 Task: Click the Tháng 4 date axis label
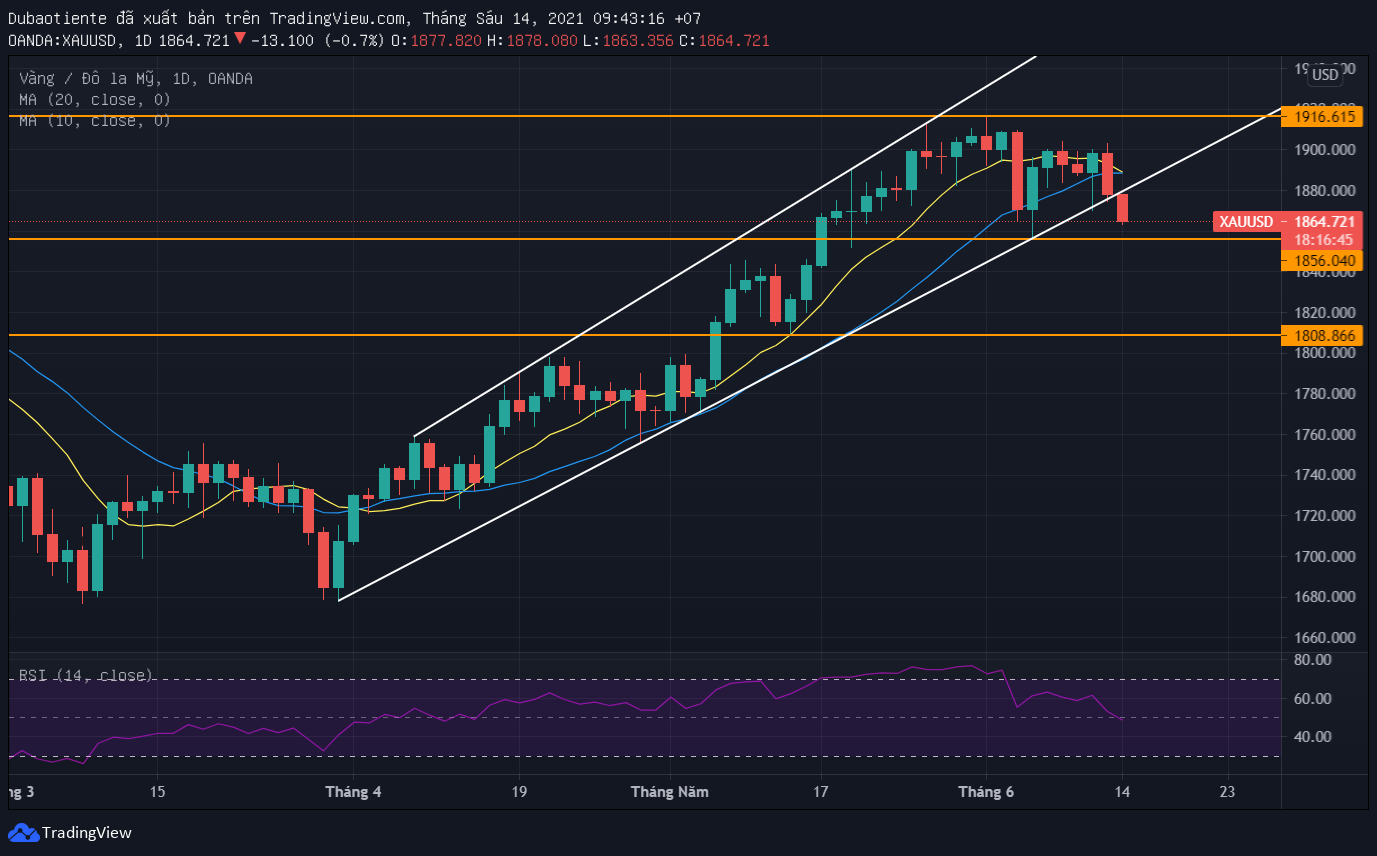(353, 792)
